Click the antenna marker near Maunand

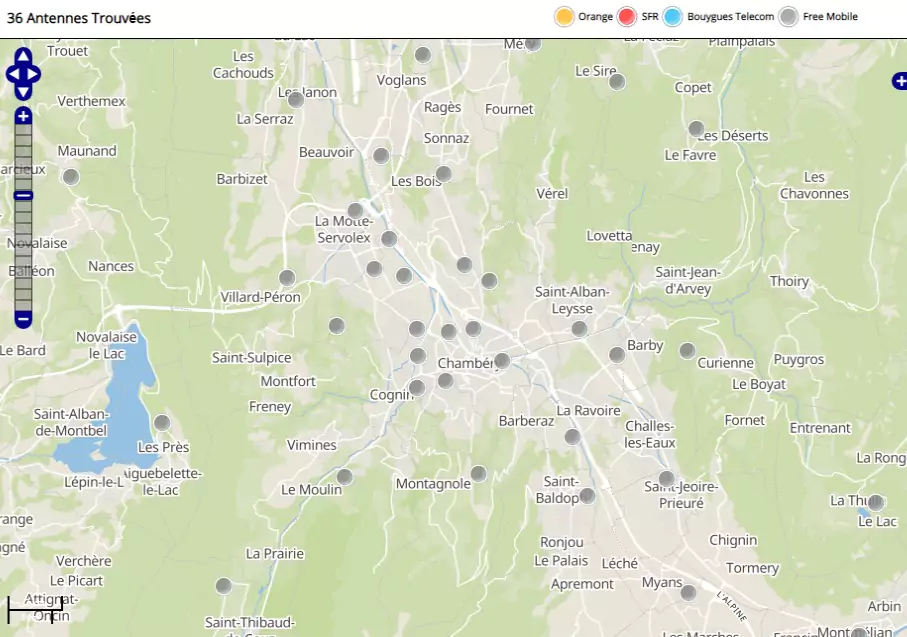click(x=71, y=177)
